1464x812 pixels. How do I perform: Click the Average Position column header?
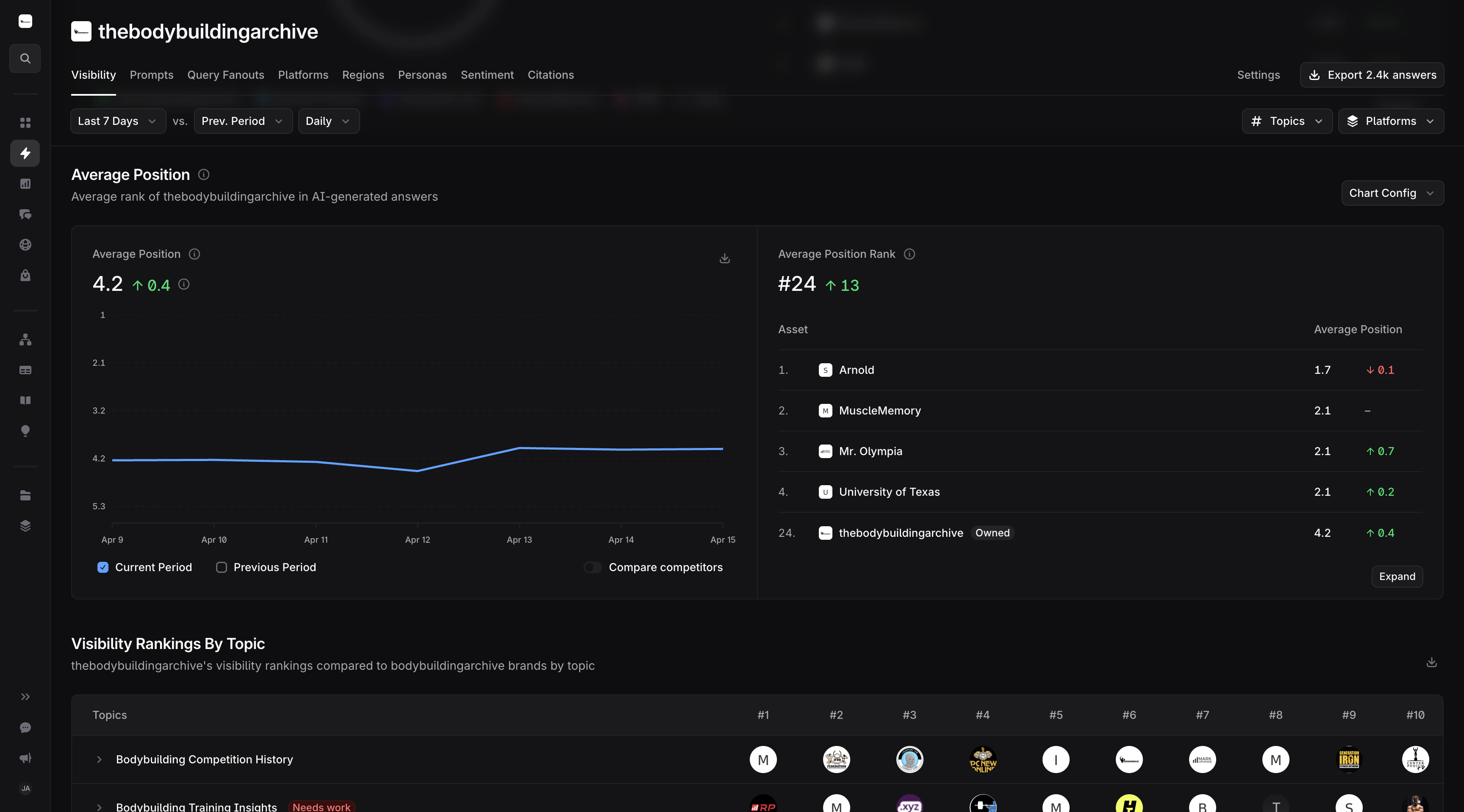coord(1358,329)
